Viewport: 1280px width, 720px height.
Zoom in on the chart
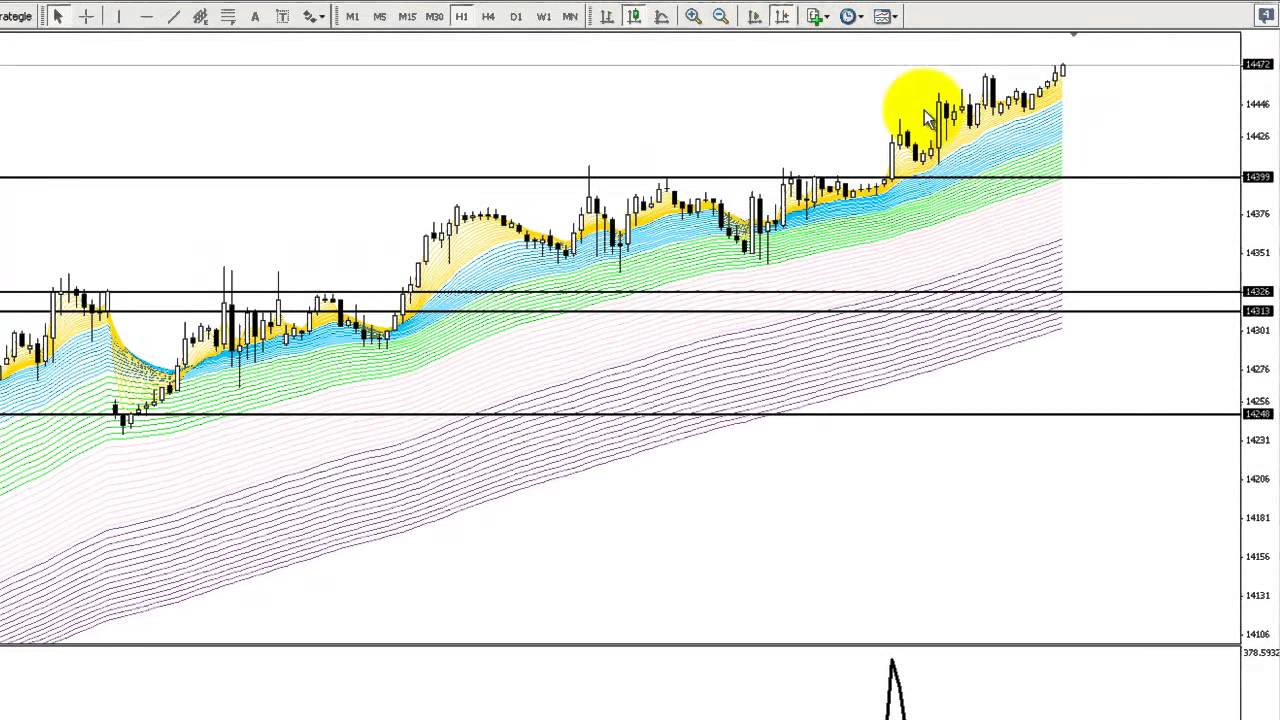pos(693,16)
